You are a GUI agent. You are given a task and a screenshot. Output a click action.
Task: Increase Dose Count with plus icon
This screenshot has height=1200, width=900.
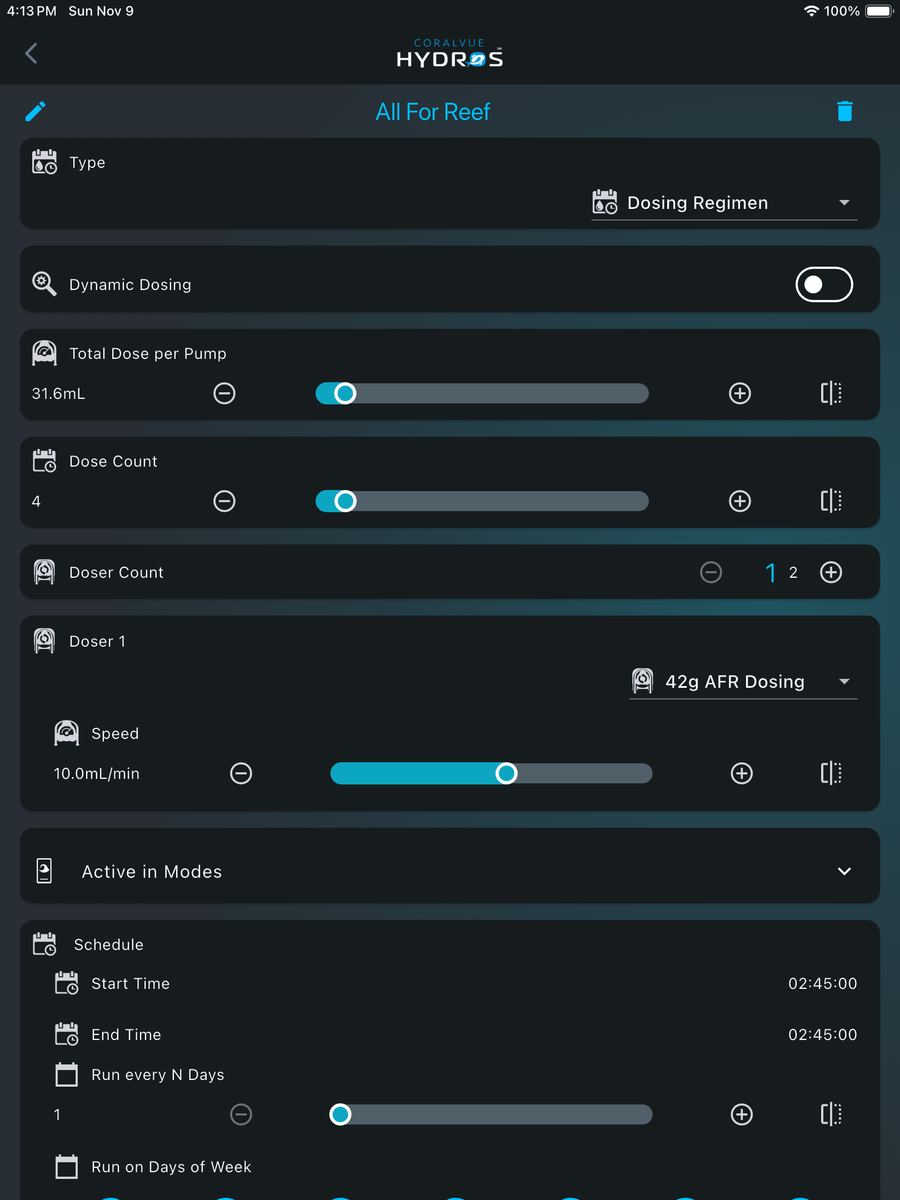(740, 501)
